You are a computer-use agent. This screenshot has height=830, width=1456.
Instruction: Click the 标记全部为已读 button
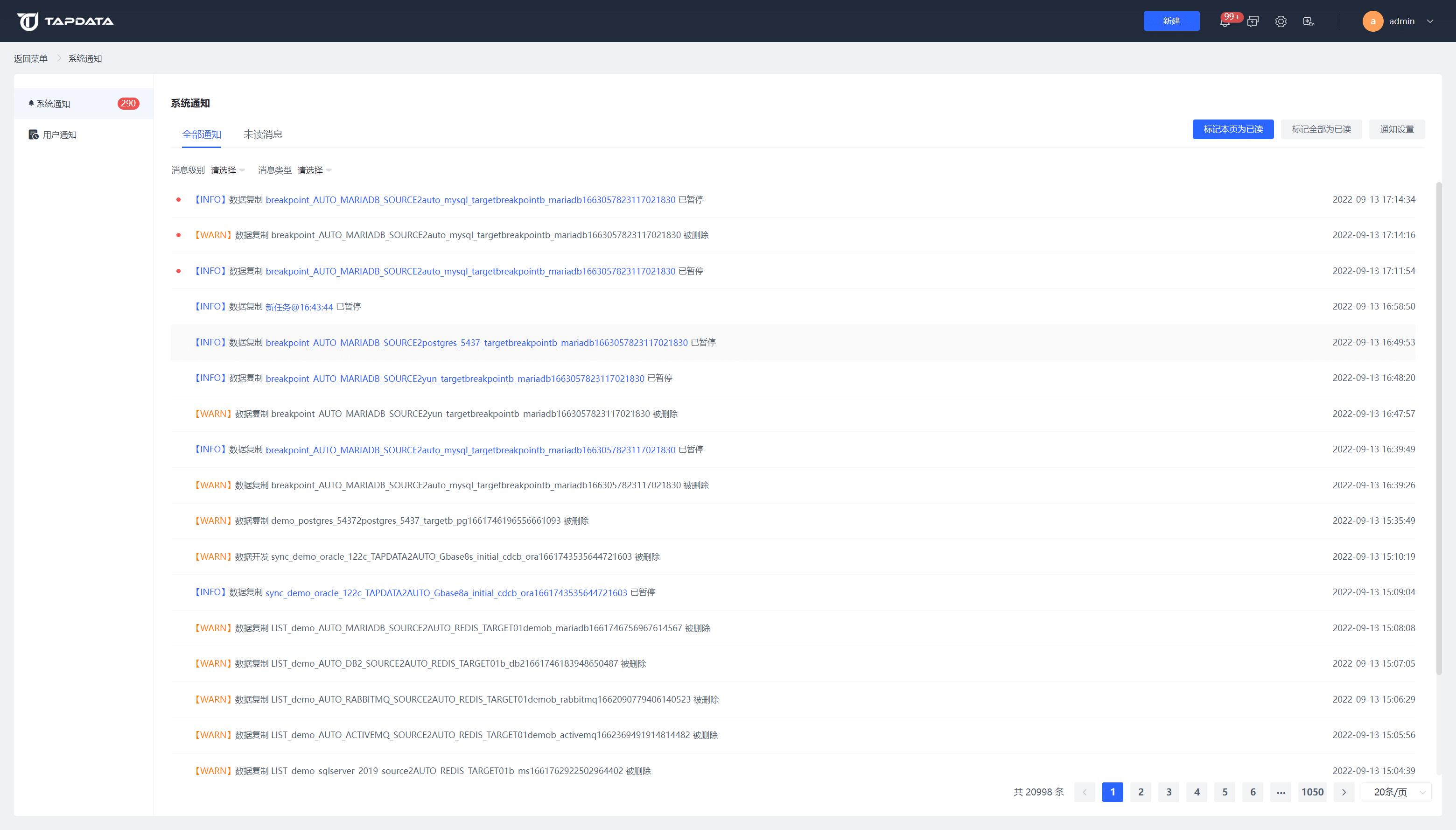[x=1321, y=129]
